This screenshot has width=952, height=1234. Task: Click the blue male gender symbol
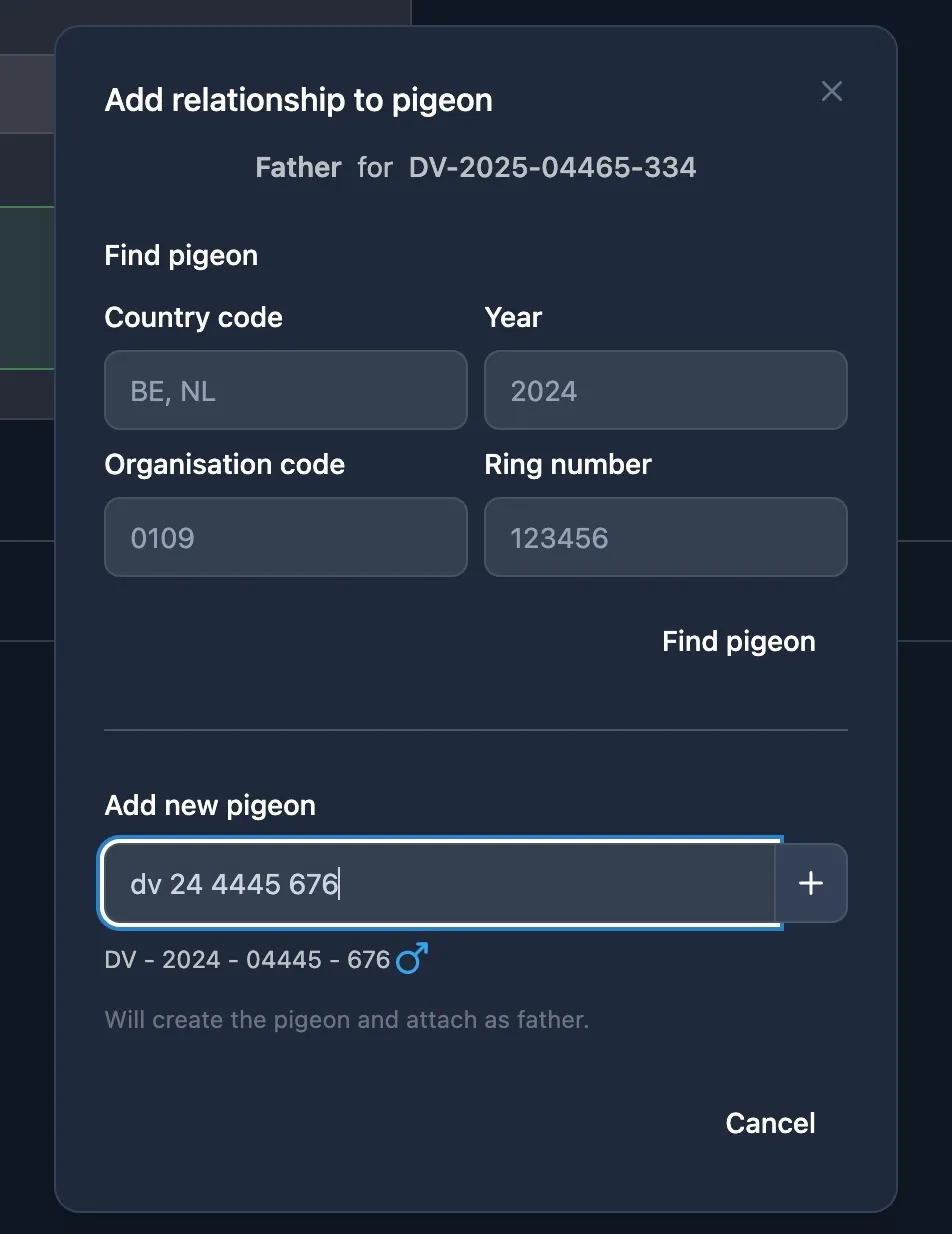[412, 959]
